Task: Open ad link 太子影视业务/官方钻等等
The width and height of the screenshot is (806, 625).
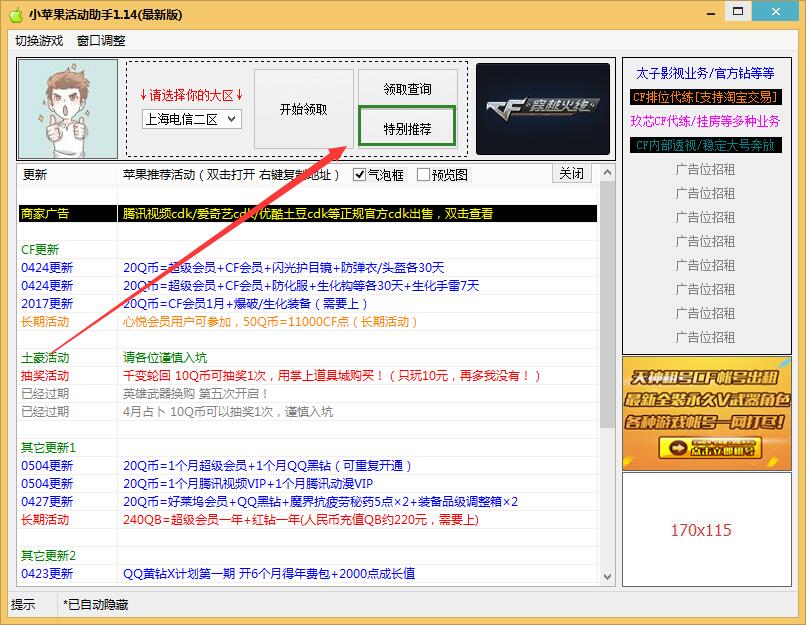Action: 705,73
